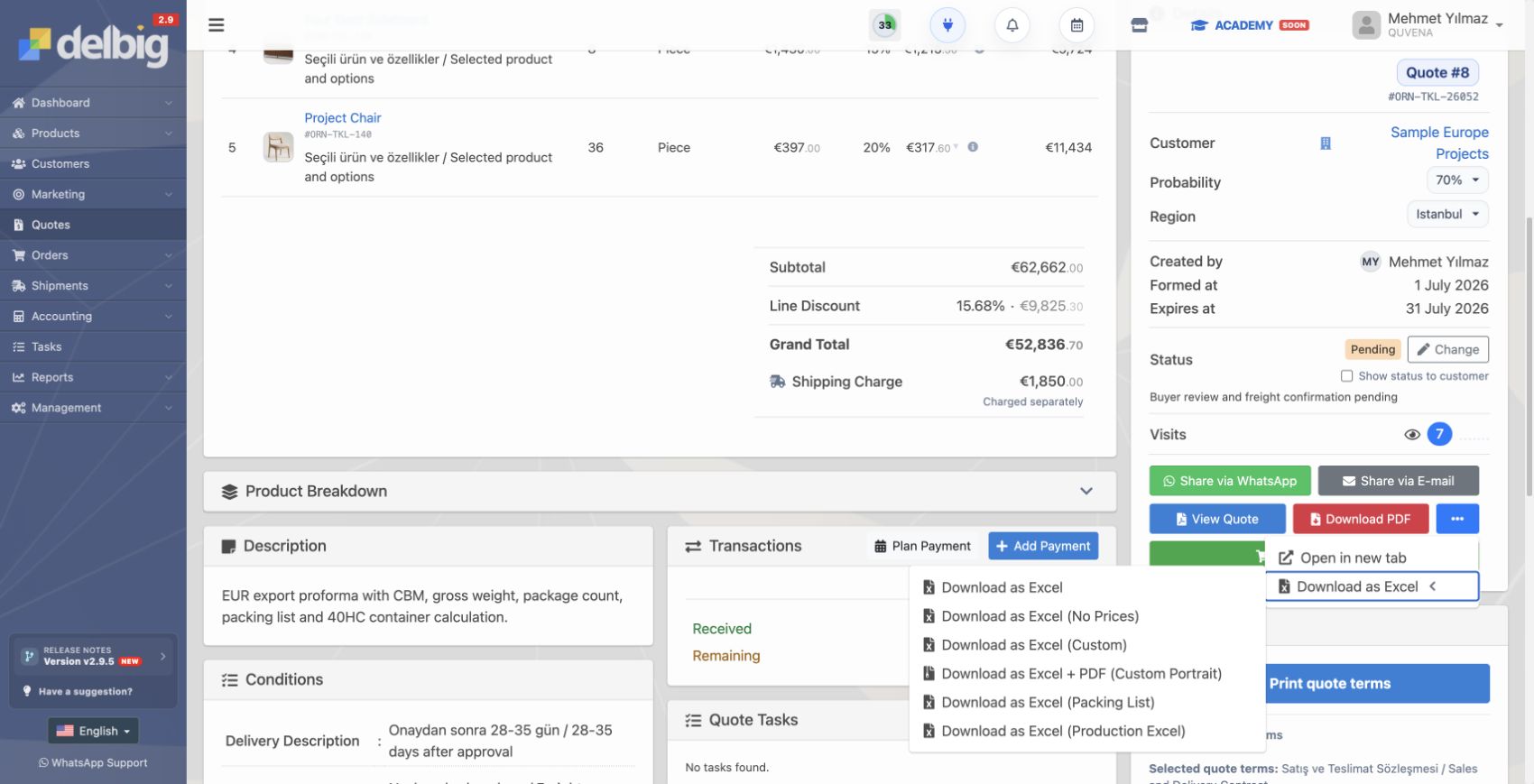Expand the Product Breakdown section

tap(660, 492)
